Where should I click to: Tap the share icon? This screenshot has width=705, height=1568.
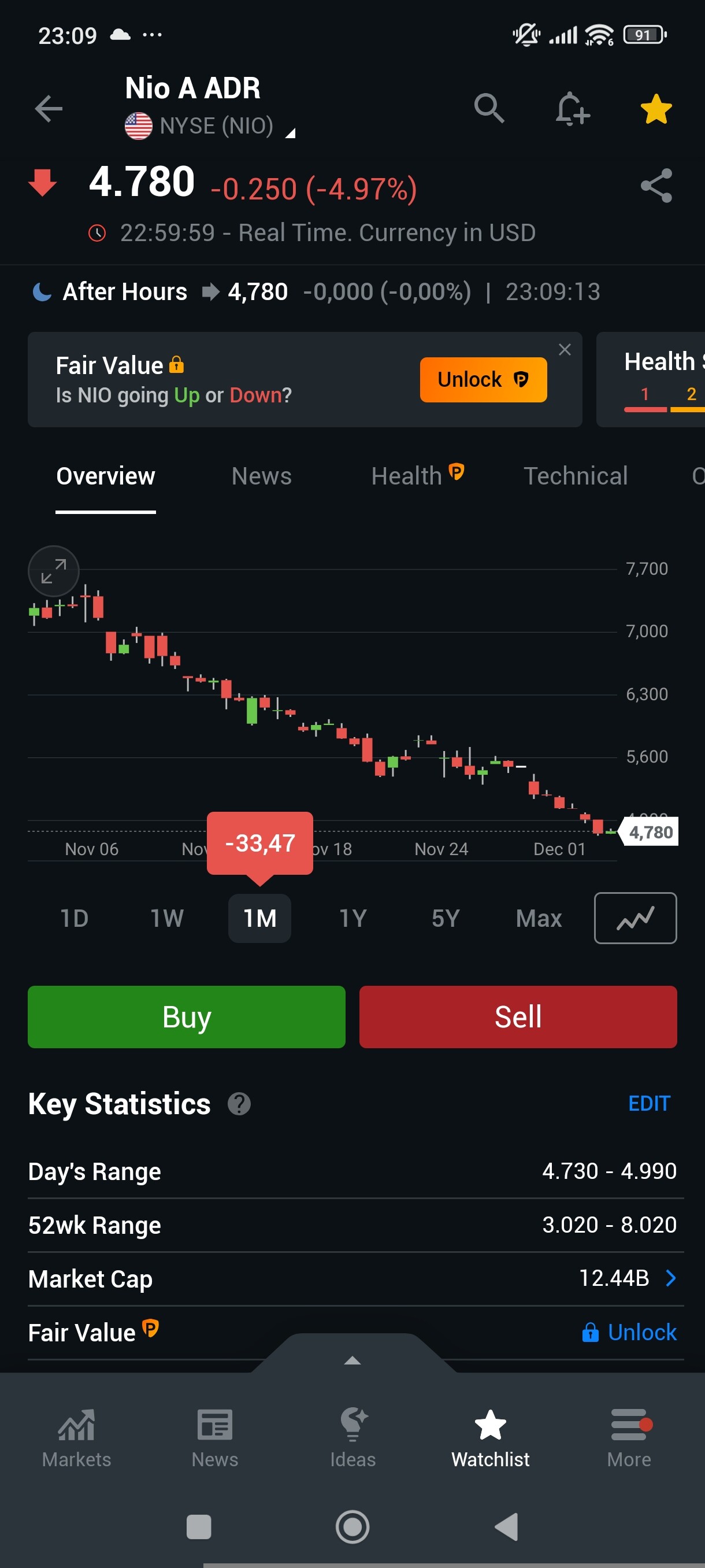tap(656, 186)
